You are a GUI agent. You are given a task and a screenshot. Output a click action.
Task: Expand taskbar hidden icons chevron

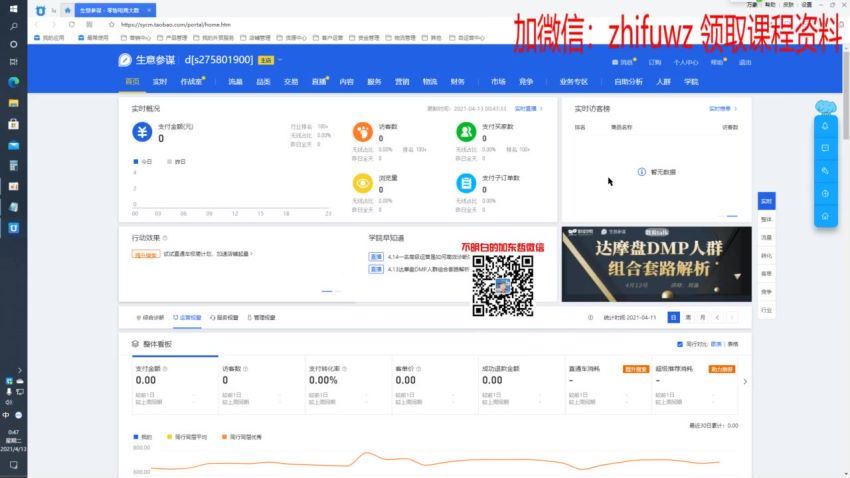[20, 370]
